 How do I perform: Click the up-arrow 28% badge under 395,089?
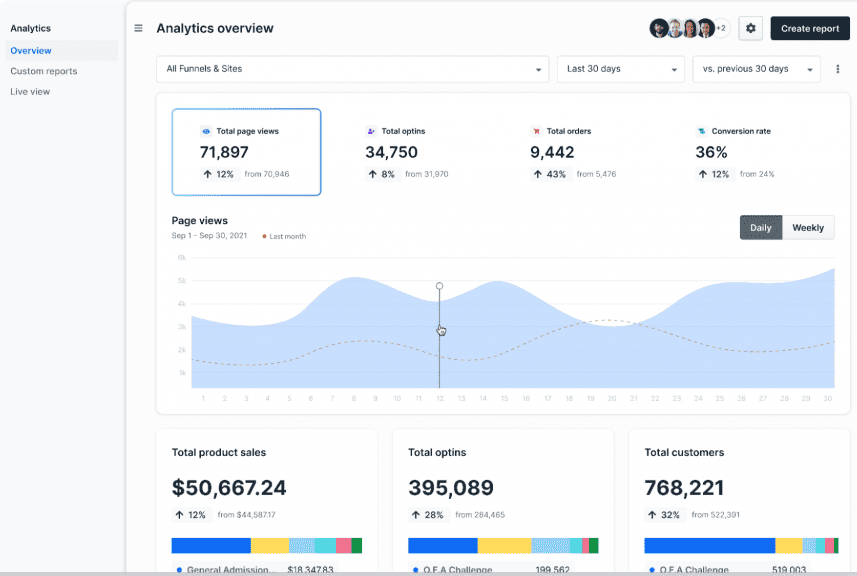pos(428,515)
